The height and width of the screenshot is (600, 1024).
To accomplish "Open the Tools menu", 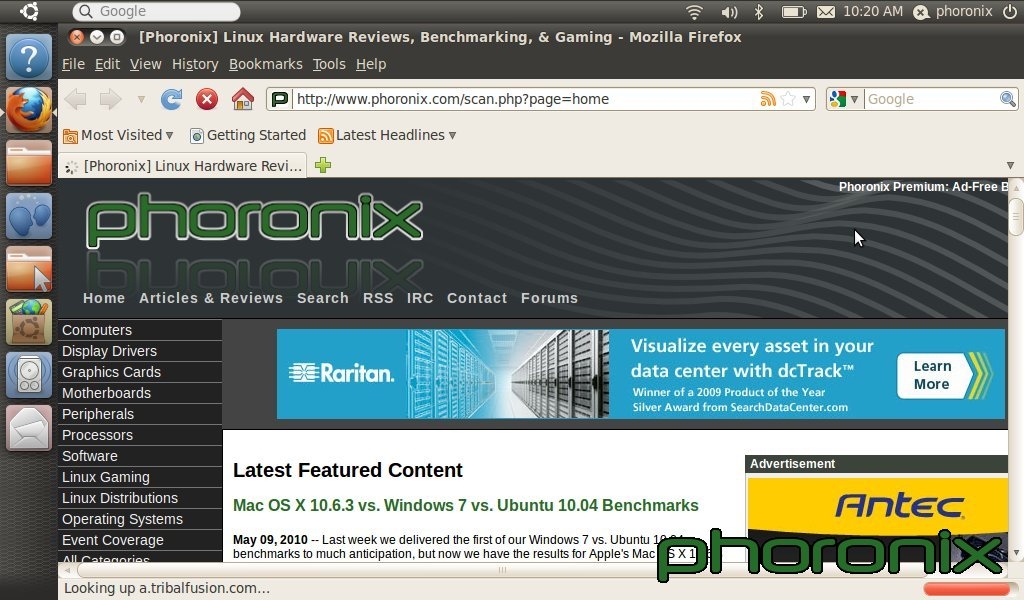I will [x=329, y=64].
